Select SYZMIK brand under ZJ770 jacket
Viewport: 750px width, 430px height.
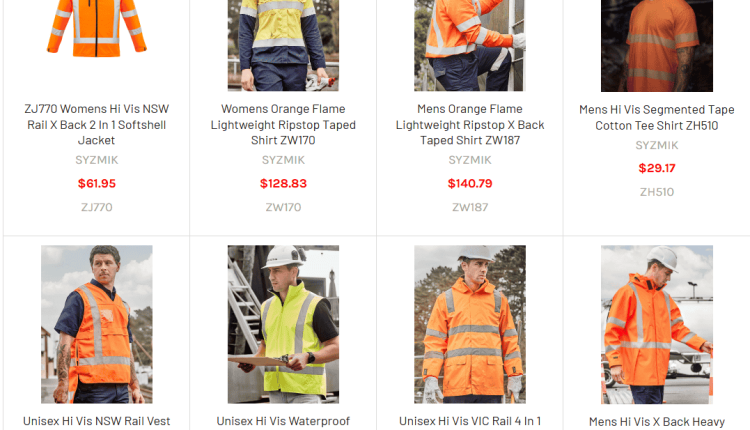(x=97, y=160)
